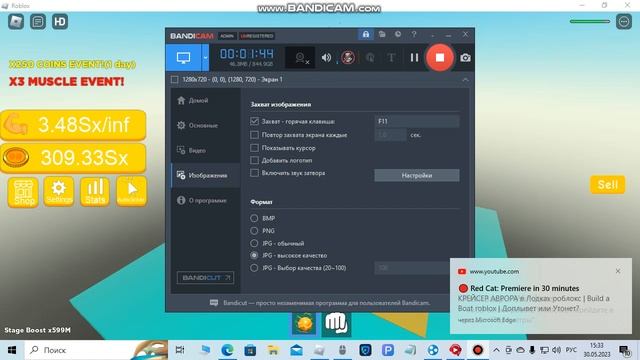Pause the Bandicam recording

tap(414, 58)
